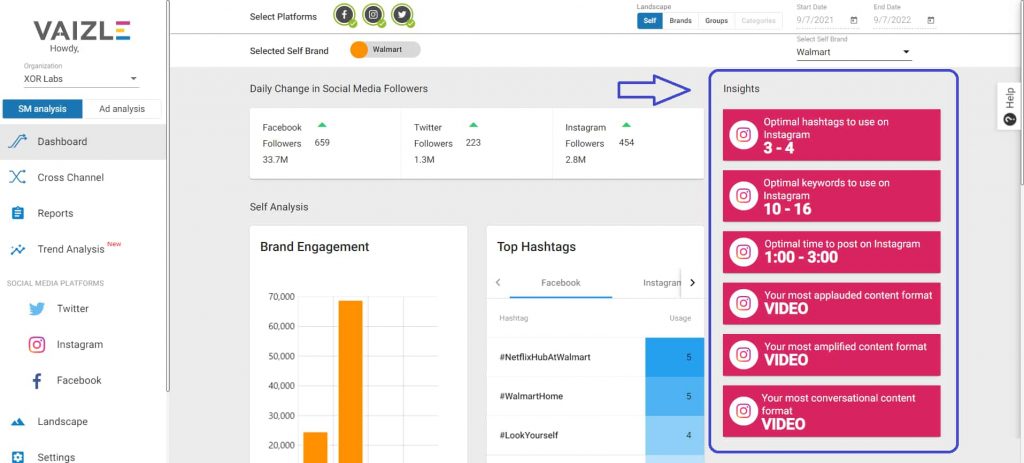Click the Help question mark icon
The height and width of the screenshot is (463, 1024).
[x=1010, y=120]
